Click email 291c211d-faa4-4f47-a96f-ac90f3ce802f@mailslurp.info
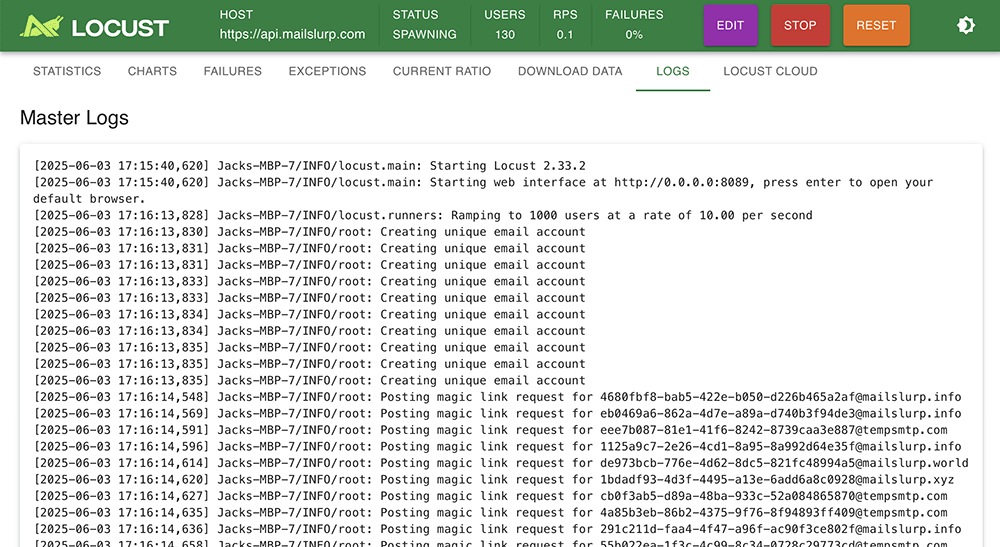The image size is (1000, 547). (780, 530)
